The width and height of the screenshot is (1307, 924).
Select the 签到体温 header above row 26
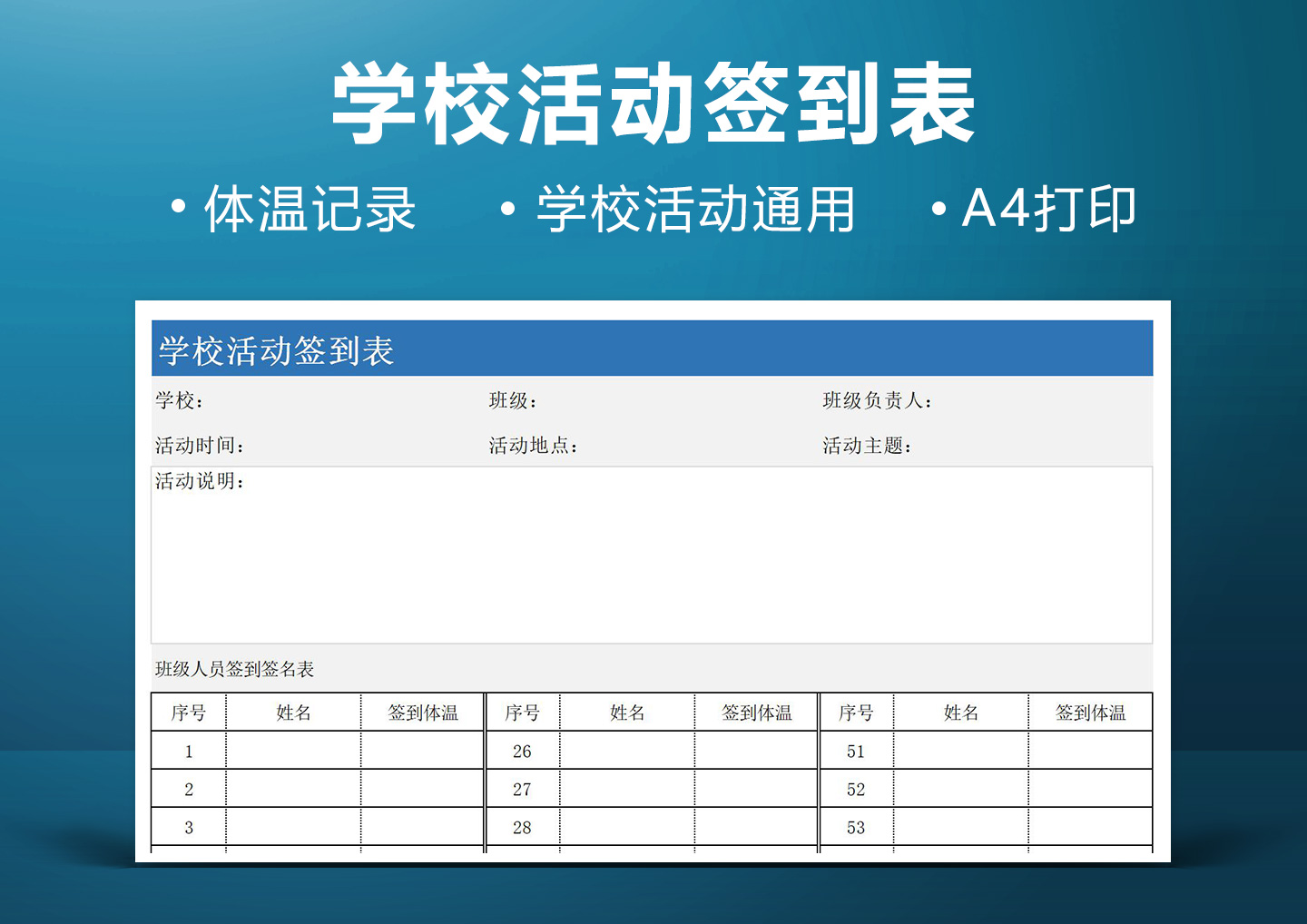(x=757, y=713)
